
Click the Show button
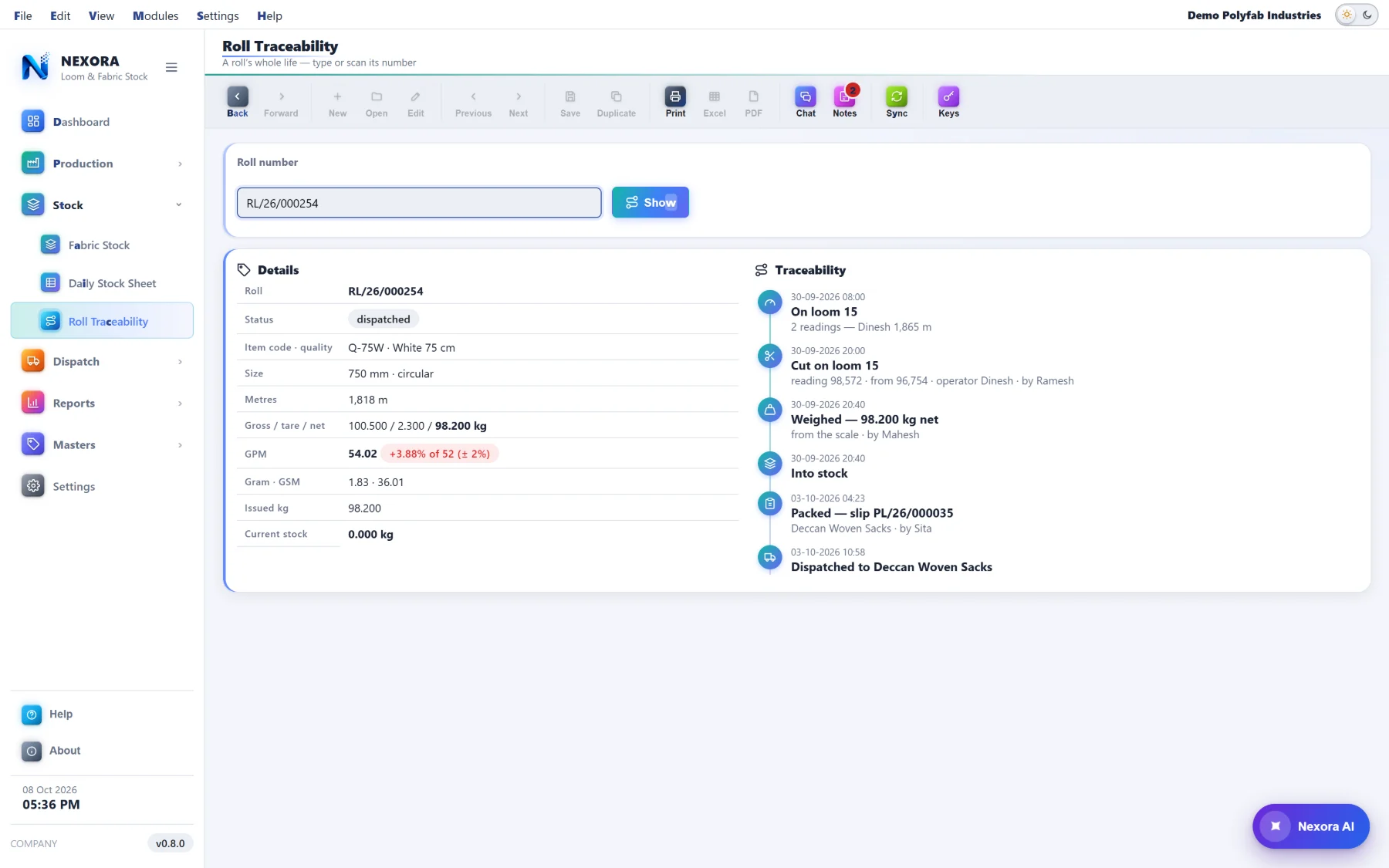(x=651, y=202)
